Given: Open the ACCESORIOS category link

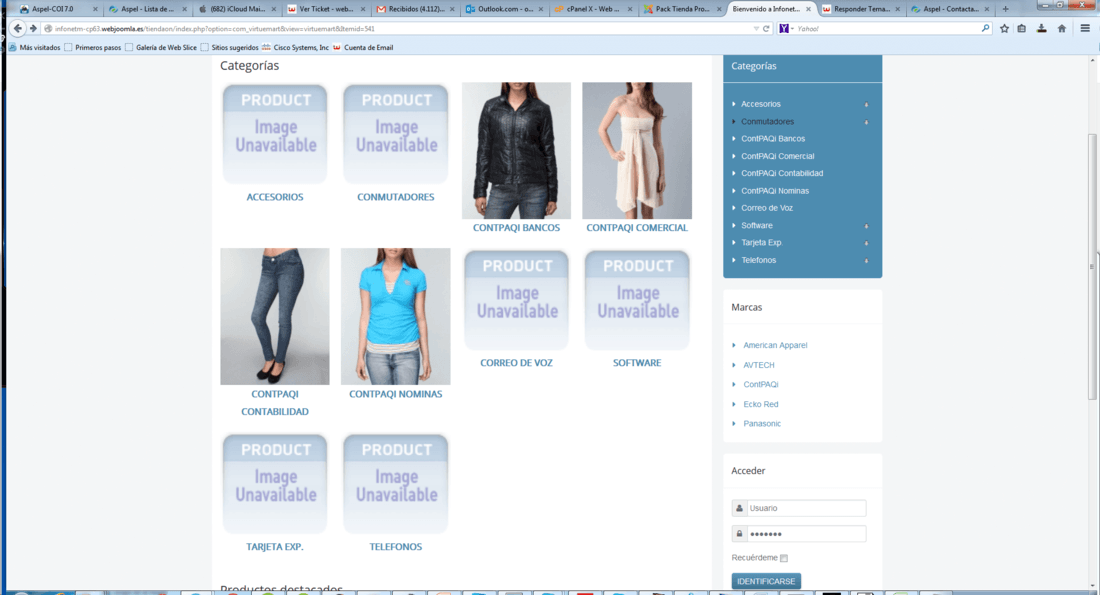Looking at the screenshot, I should [x=275, y=197].
